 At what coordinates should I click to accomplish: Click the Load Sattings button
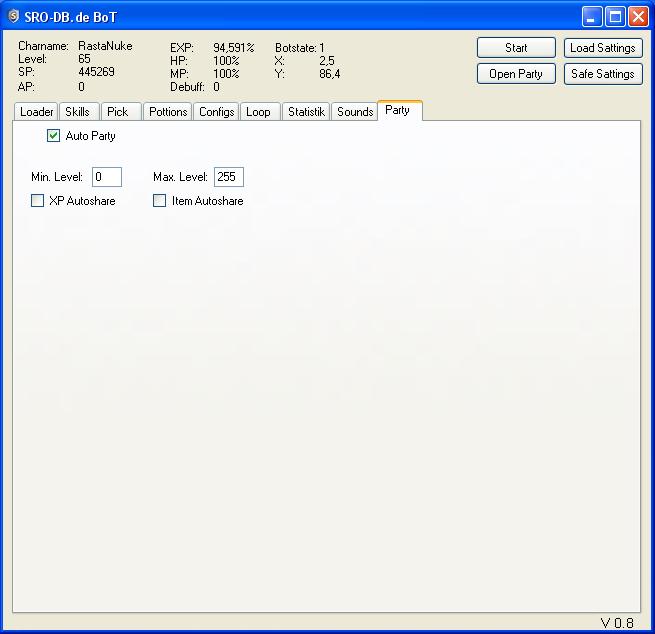pos(603,48)
